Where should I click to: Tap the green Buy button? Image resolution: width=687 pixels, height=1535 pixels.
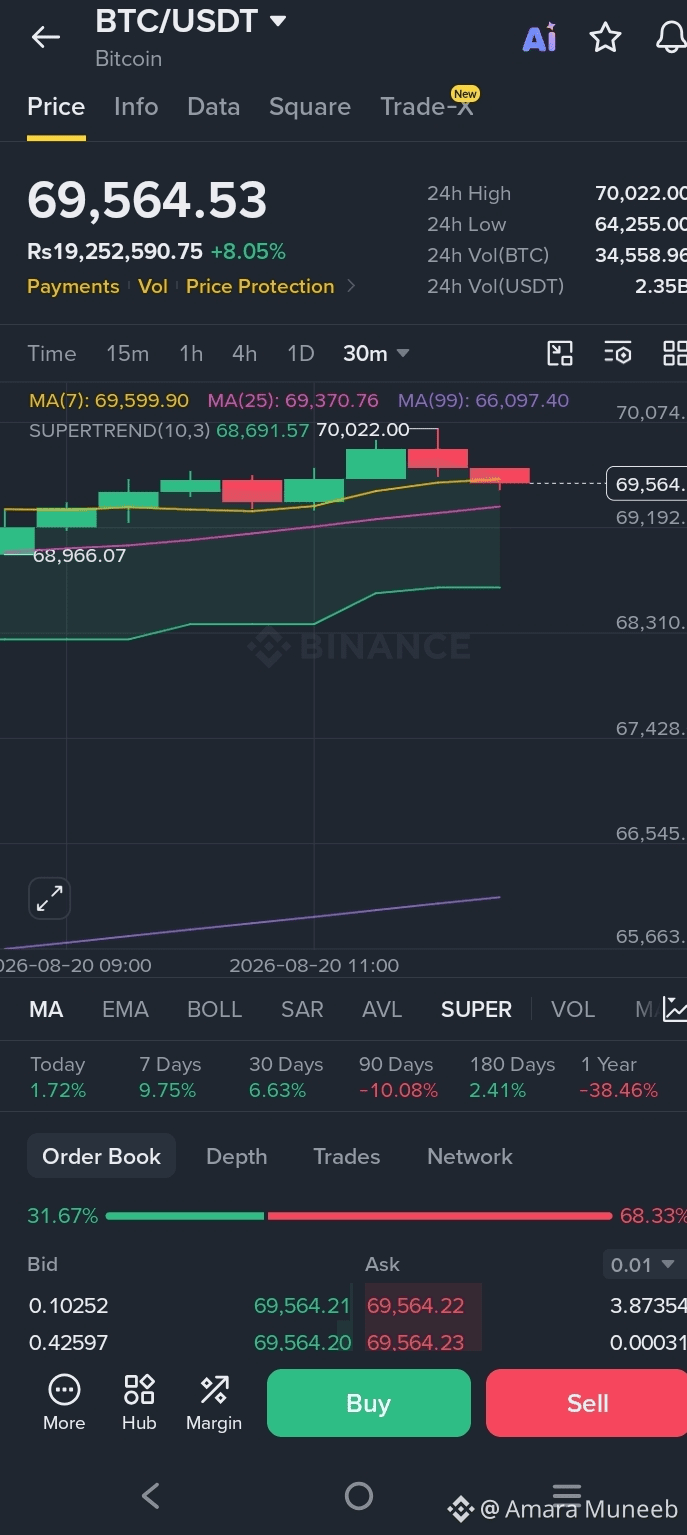coord(368,1403)
